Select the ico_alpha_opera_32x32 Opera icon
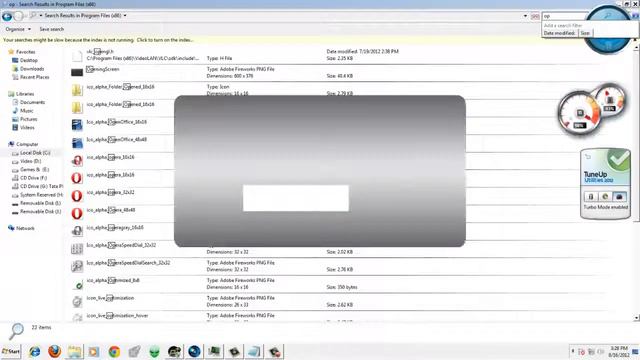Screen dimensions: 640x360 click(77, 196)
